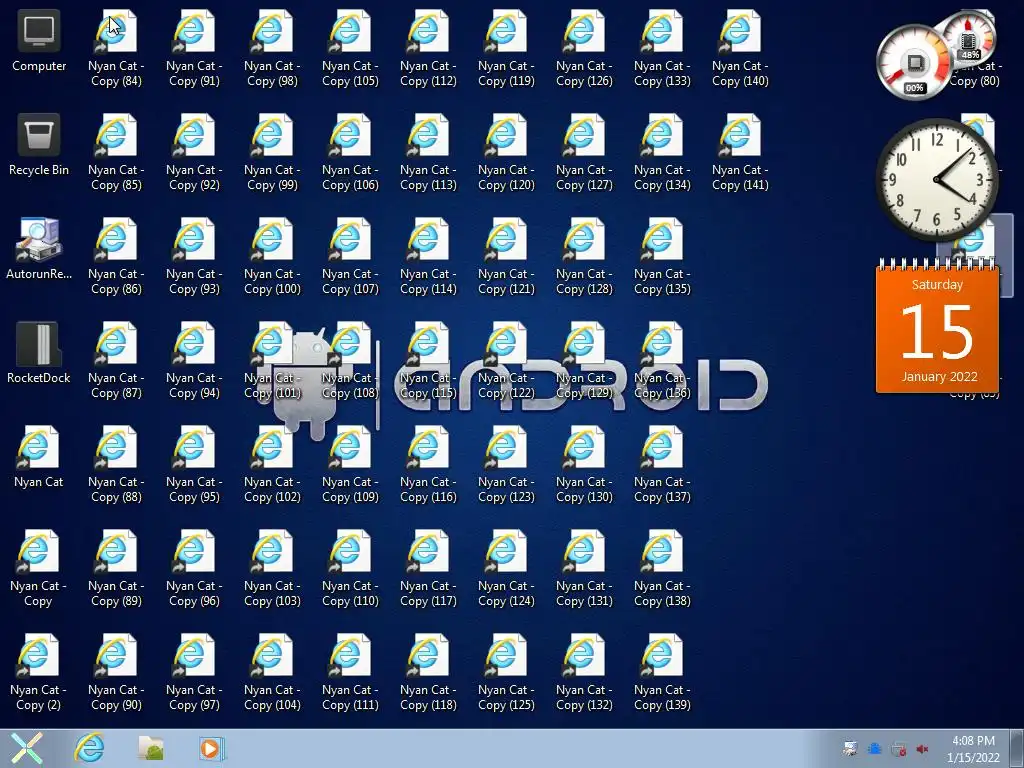Open the Android folder taskbar icon
The width and height of the screenshot is (1024, 768).
click(151, 748)
